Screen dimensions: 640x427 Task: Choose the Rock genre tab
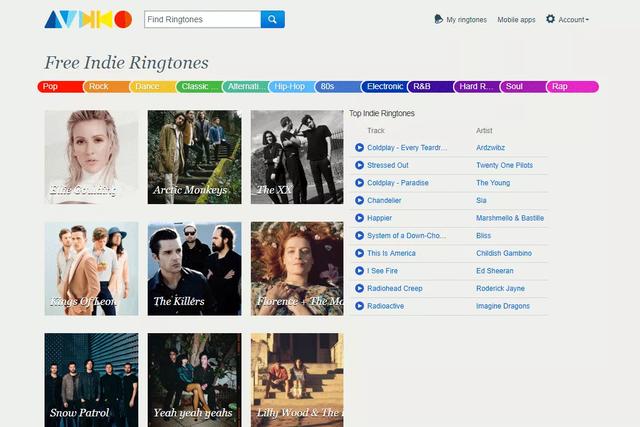[100, 87]
